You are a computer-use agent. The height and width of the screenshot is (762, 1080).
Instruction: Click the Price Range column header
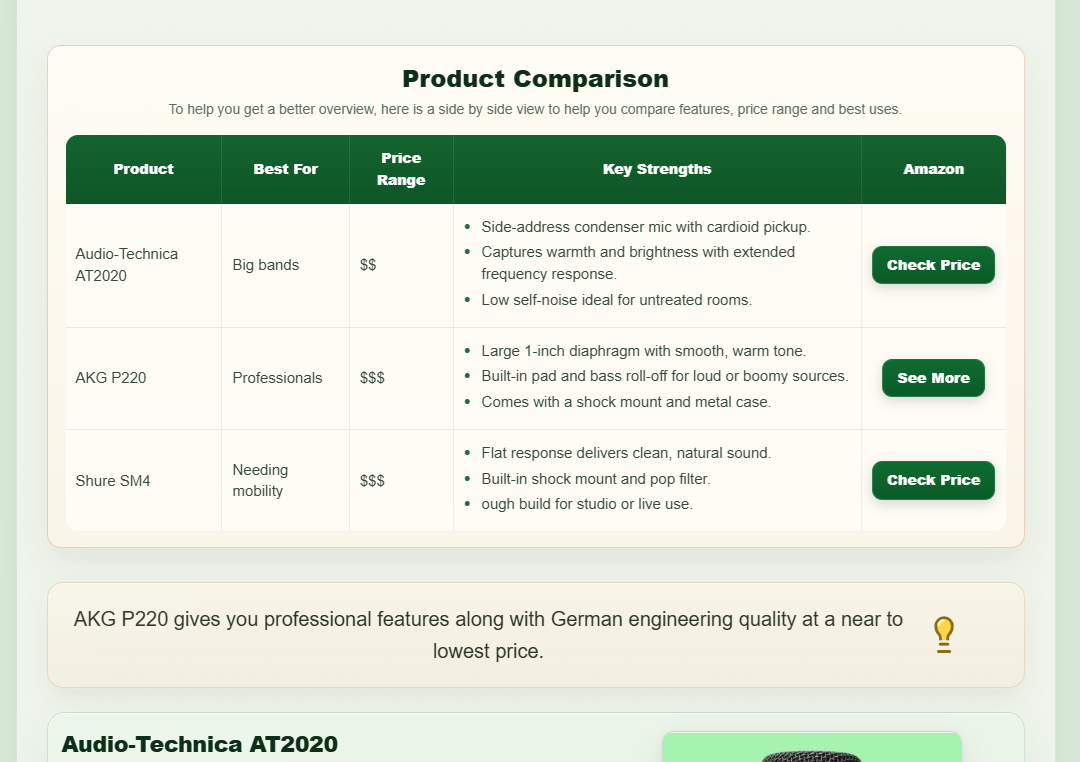[x=401, y=169]
